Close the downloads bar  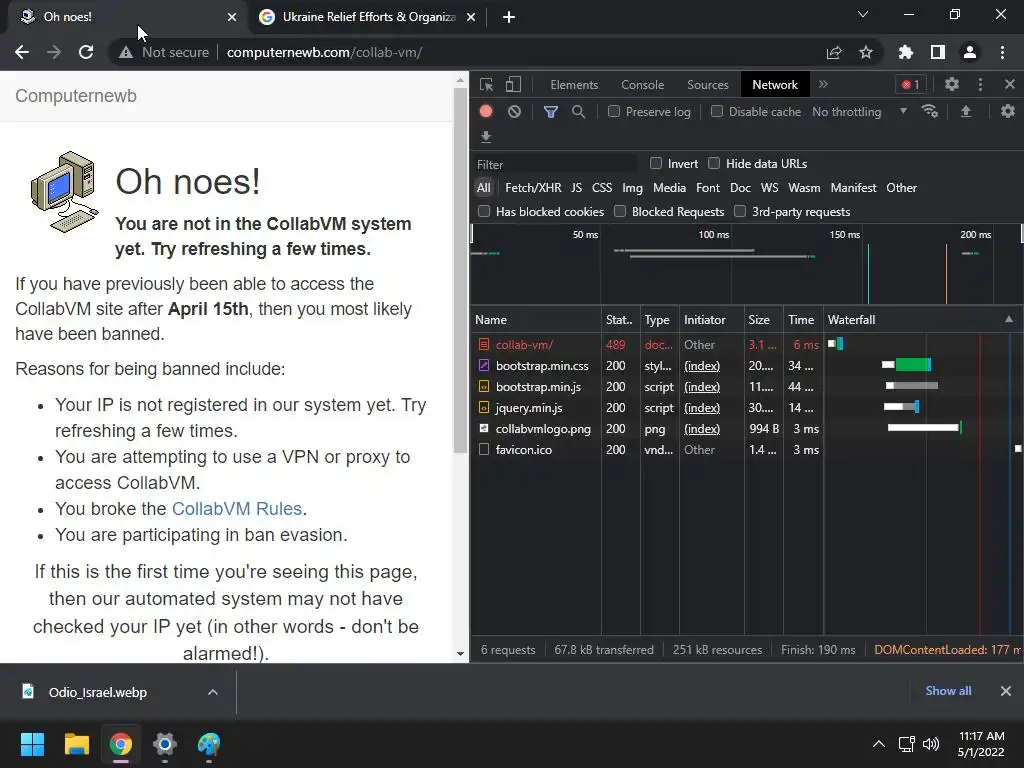click(1006, 691)
